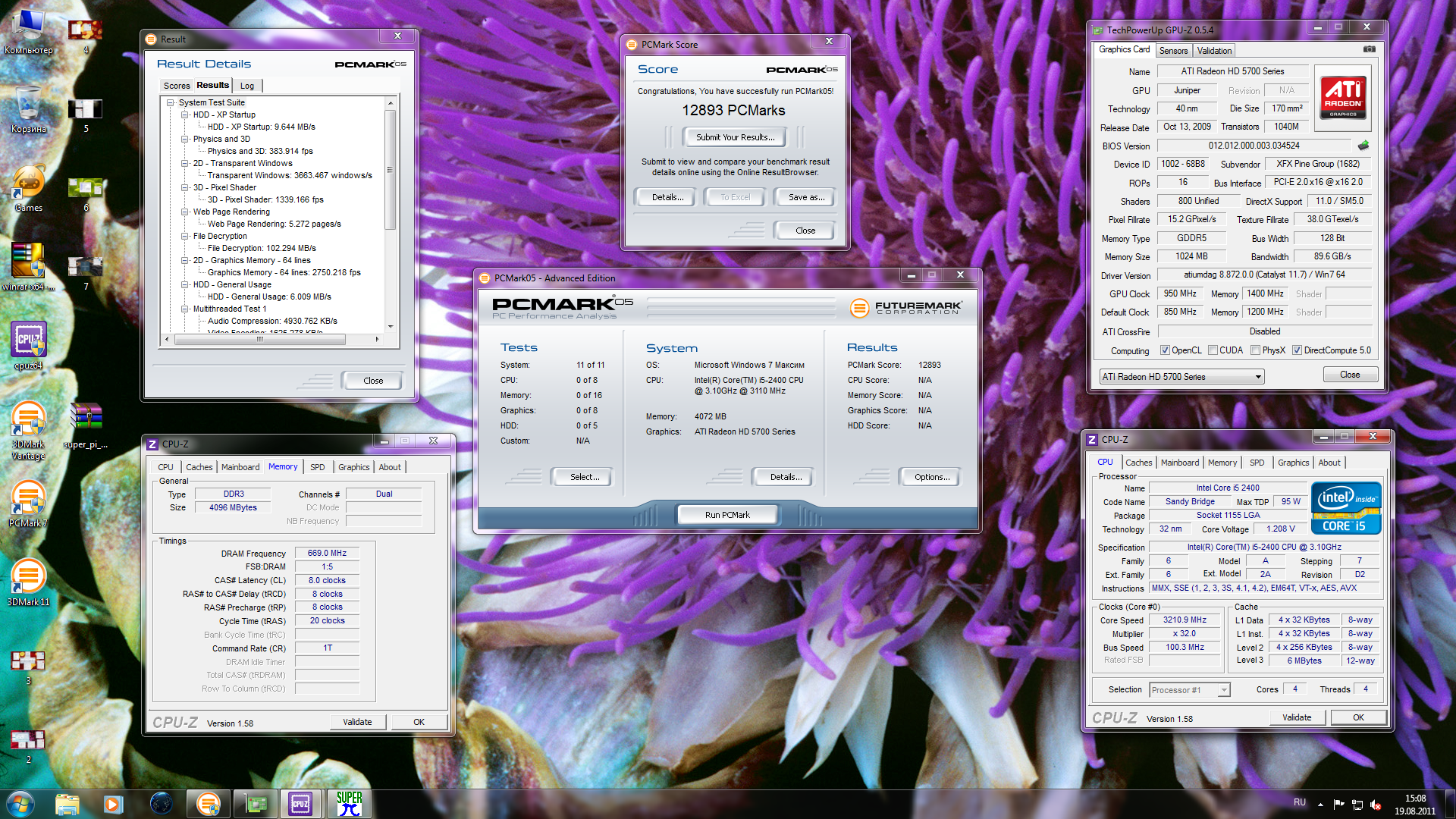Select the winrar-x64 desktop icon
1456x819 pixels.
(x=29, y=267)
